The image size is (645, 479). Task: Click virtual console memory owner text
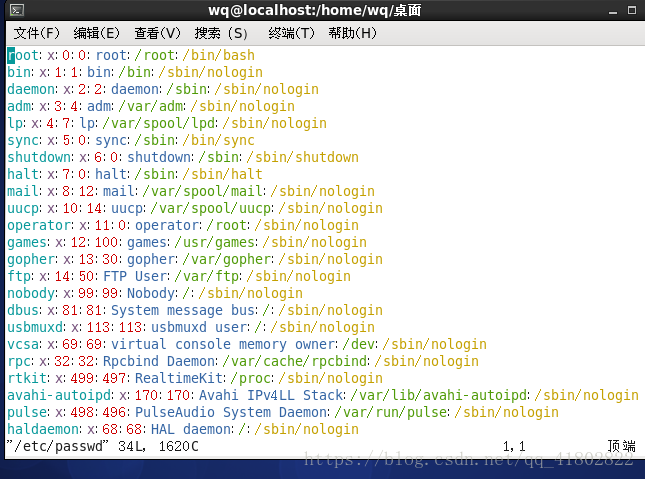[x=223, y=344]
